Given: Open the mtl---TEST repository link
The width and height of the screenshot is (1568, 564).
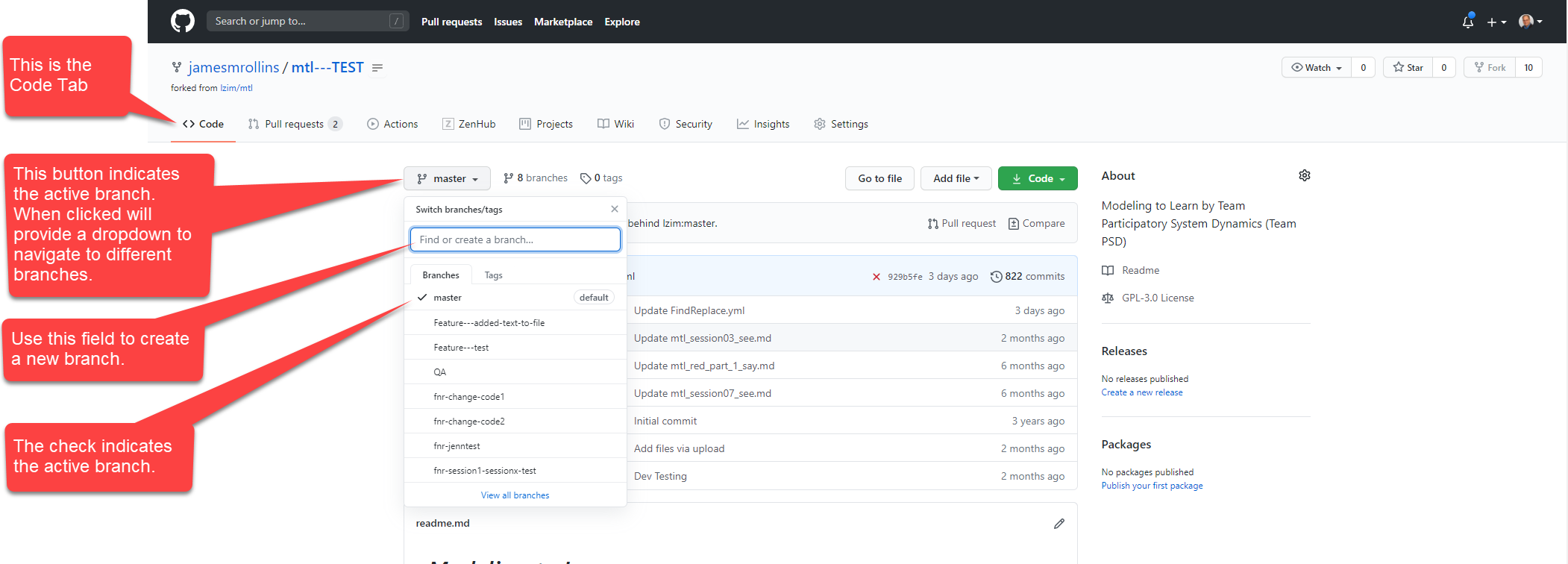Looking at the screenshot, I should click(x=327, y=67).
